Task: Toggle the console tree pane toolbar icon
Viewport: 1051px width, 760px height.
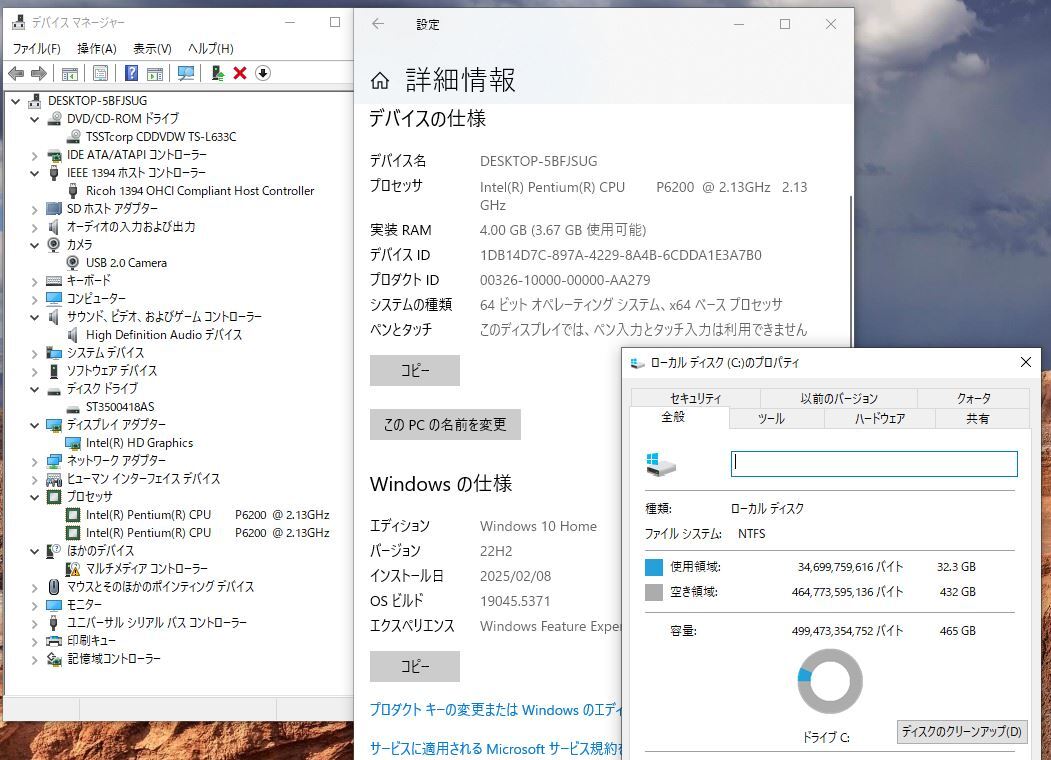Action: [x=70, y=73]
